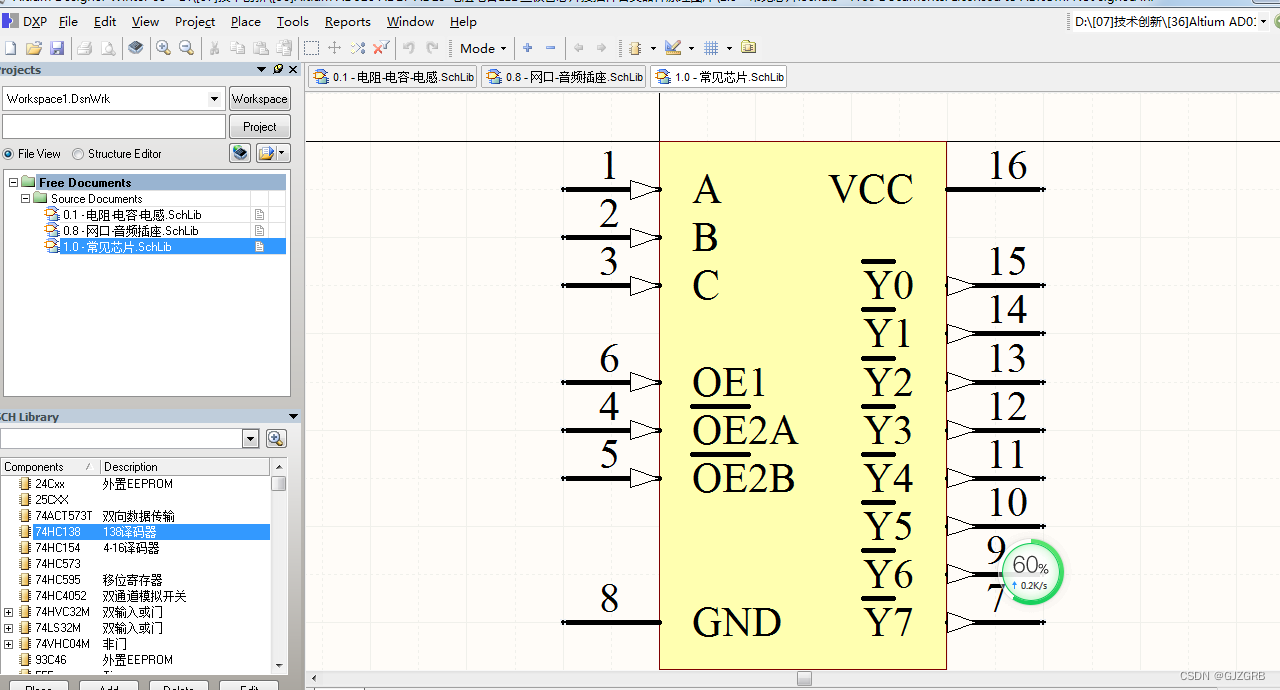
Task: Collapse the Source Documents tree node
Action: tap(27, 199)
